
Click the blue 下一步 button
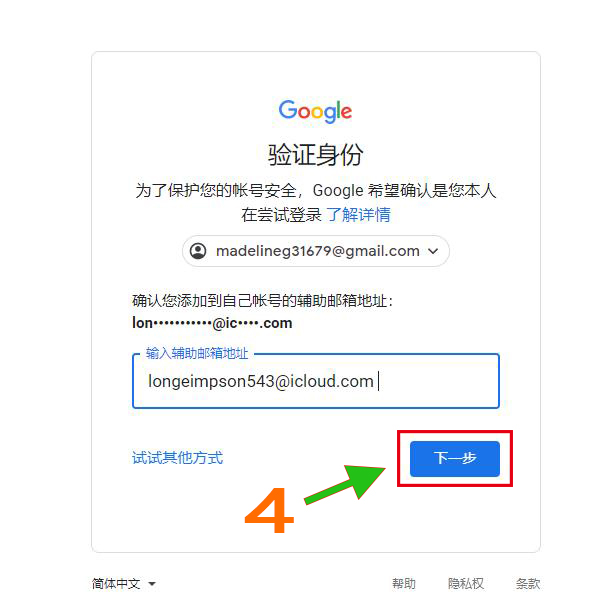coord(455,458)
